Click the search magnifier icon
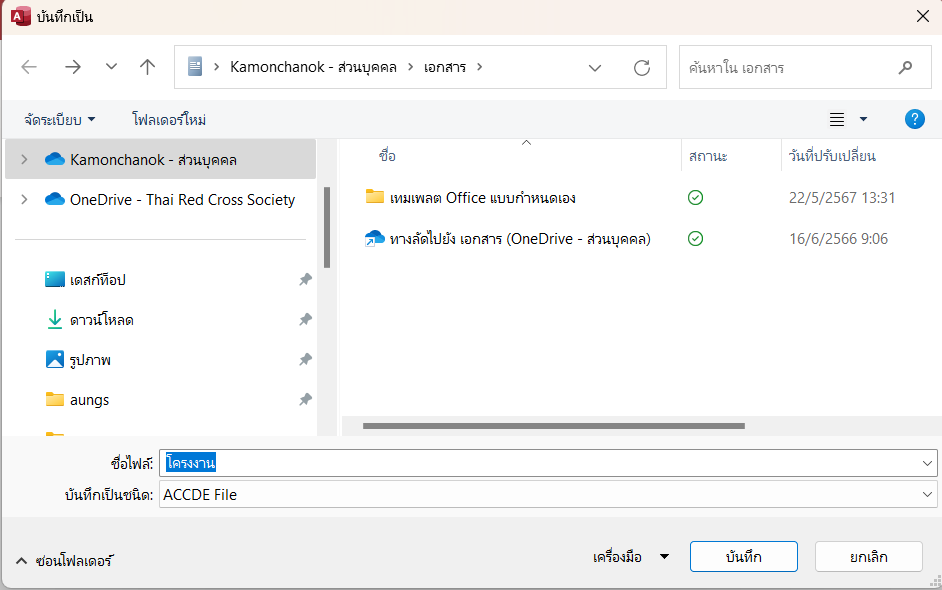 [905, 68]
